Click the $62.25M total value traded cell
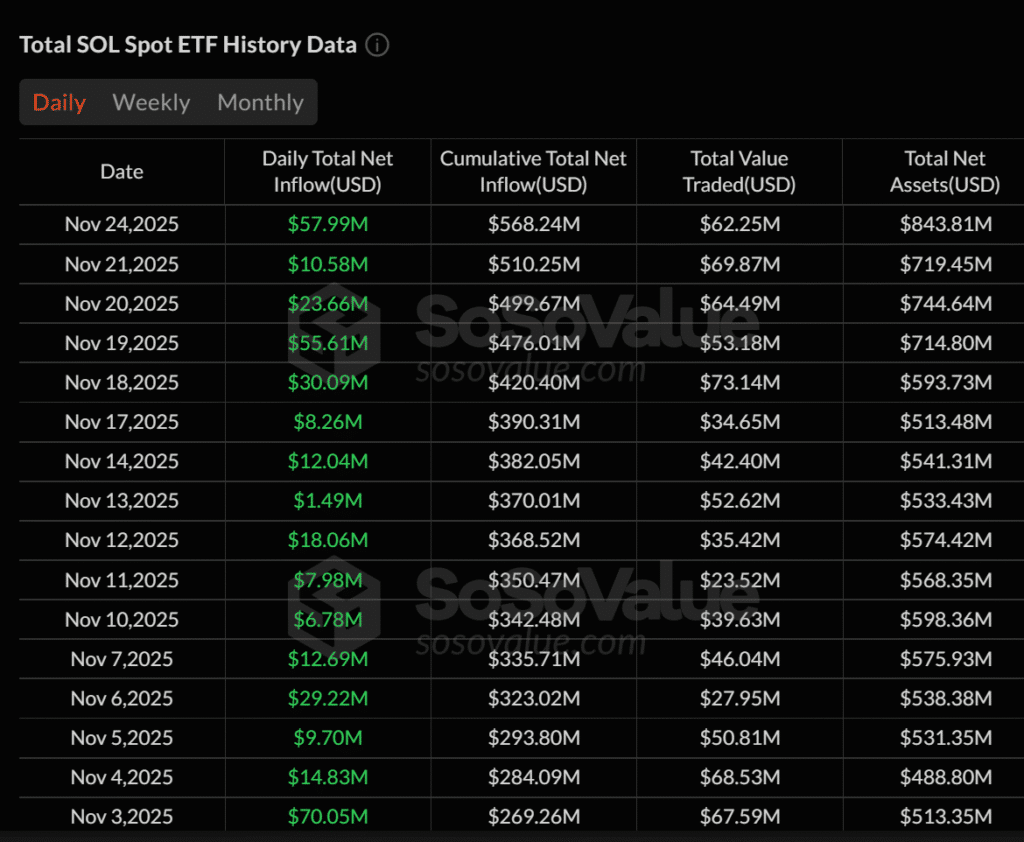 739,224
